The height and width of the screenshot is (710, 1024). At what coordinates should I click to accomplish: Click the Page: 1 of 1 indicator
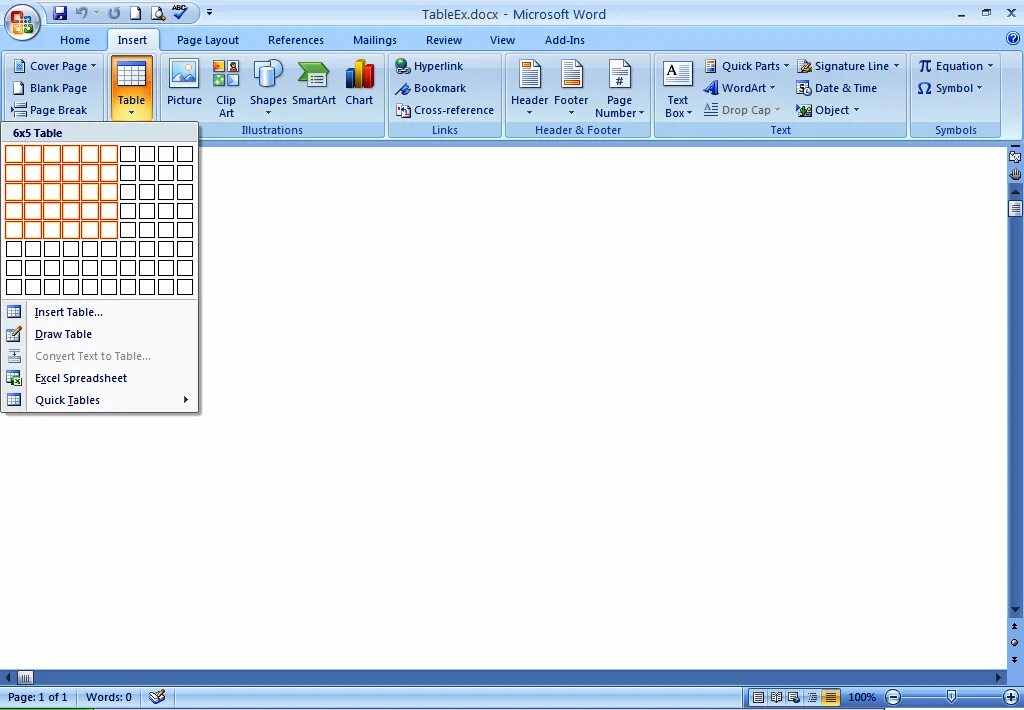(38, 697)
